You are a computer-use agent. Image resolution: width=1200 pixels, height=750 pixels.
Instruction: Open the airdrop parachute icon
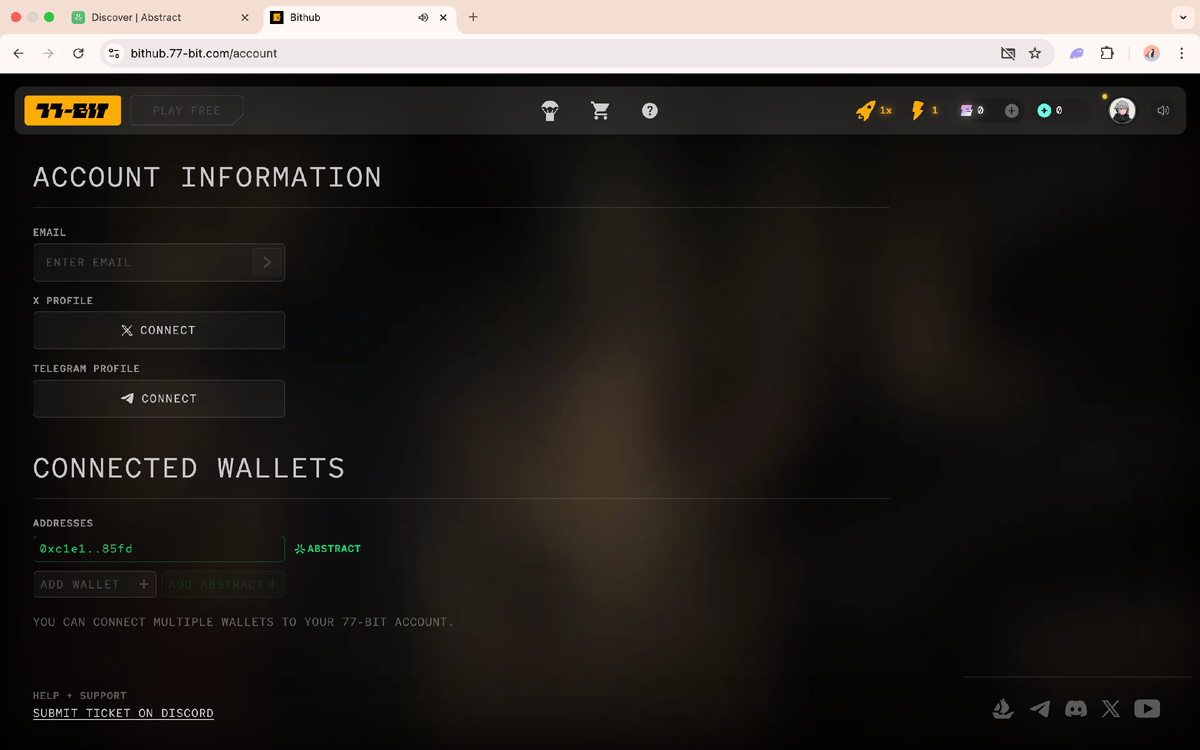coord(550,111)
